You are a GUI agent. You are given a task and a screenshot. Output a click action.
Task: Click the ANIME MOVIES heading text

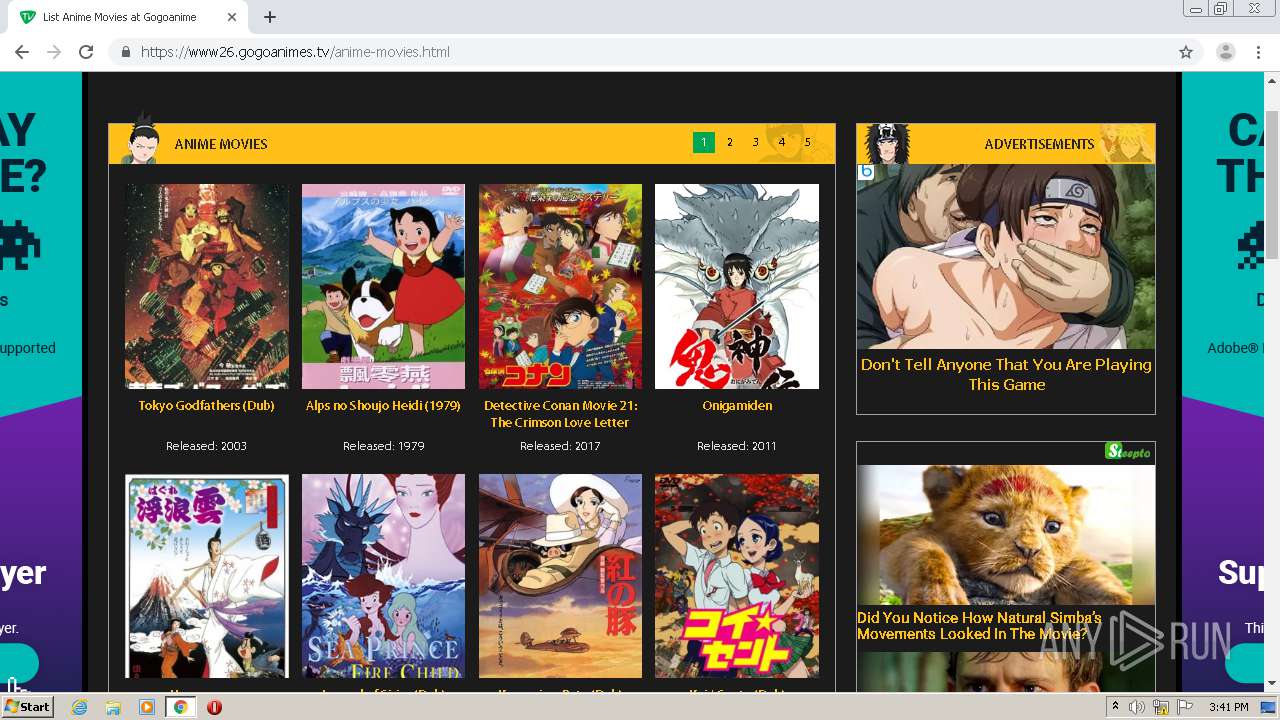point(221,144)
